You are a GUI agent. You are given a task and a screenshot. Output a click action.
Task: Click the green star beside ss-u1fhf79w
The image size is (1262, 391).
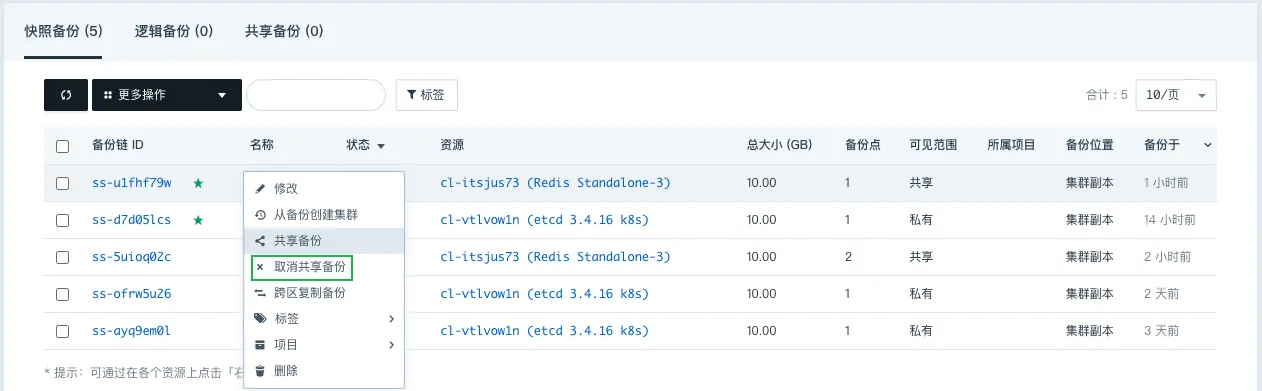198,183
